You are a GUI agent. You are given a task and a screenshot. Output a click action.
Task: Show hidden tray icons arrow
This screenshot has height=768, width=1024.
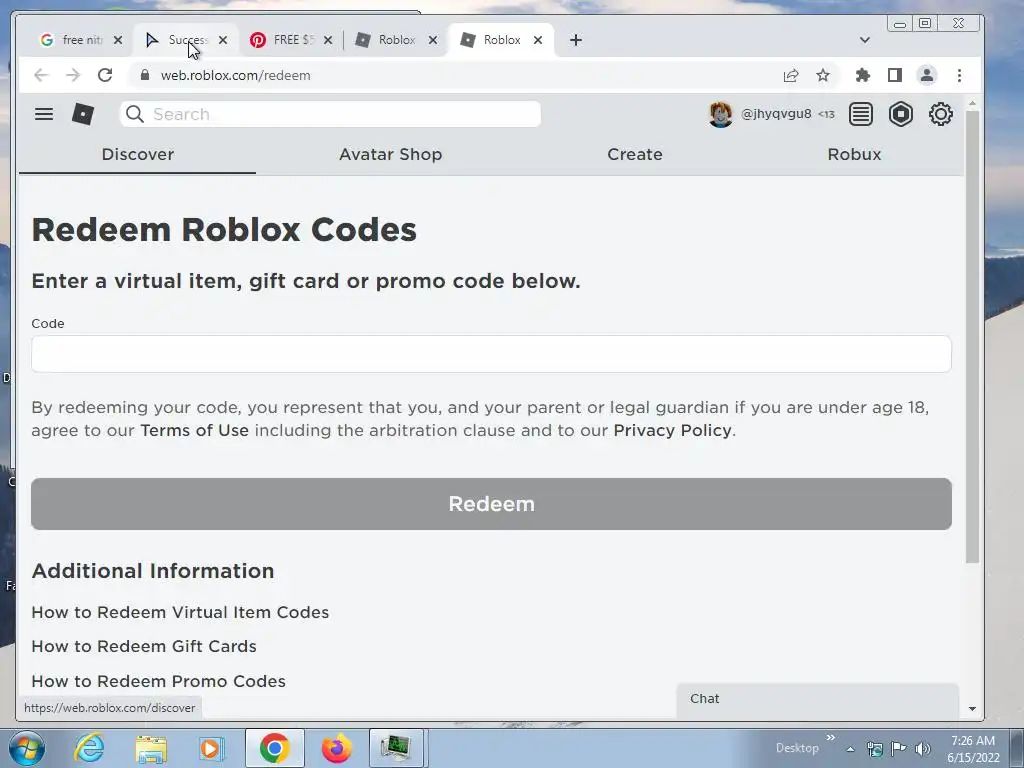coord(850,749)
